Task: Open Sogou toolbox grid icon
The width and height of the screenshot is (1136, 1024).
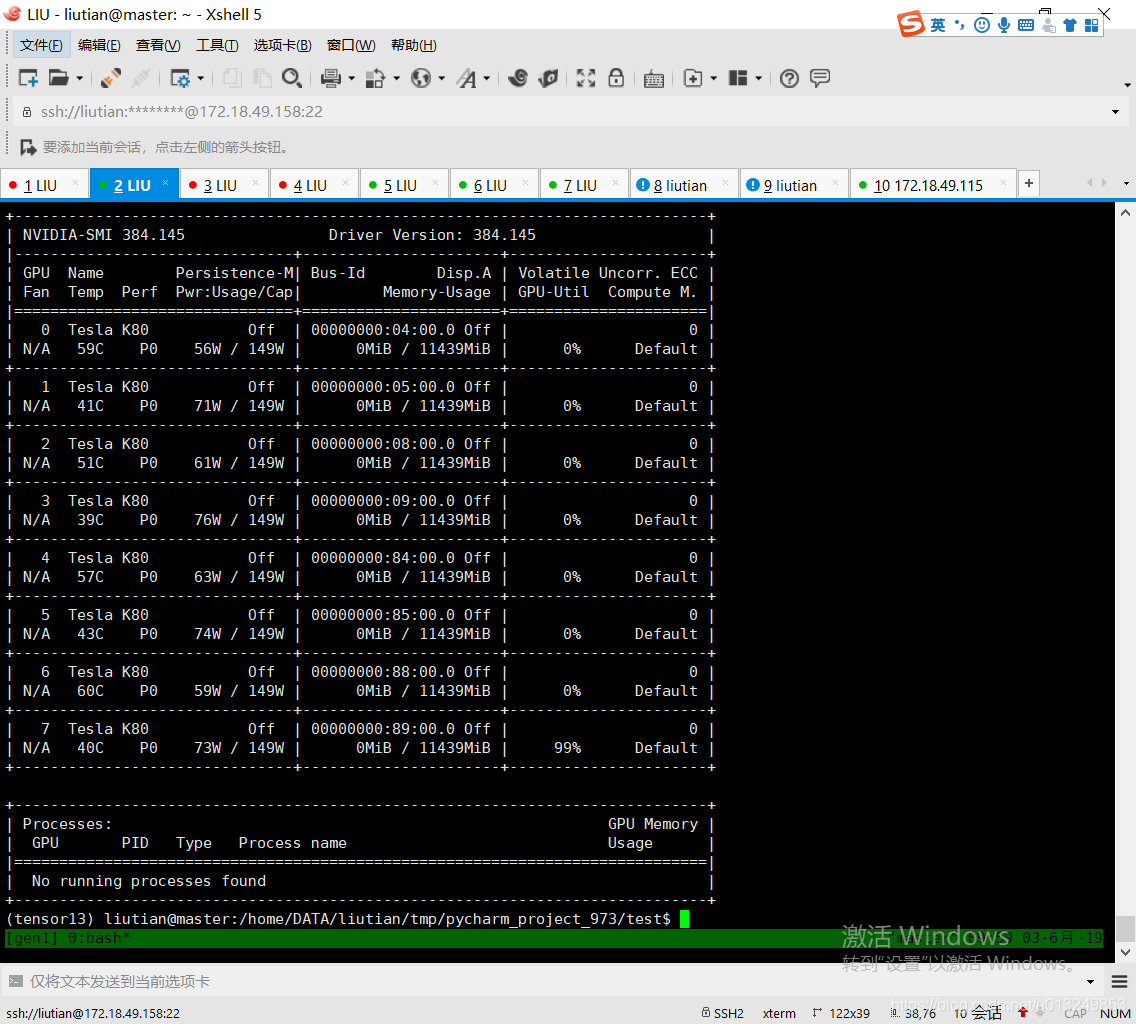Action: pyautogui.click(x=1092, y=25)
